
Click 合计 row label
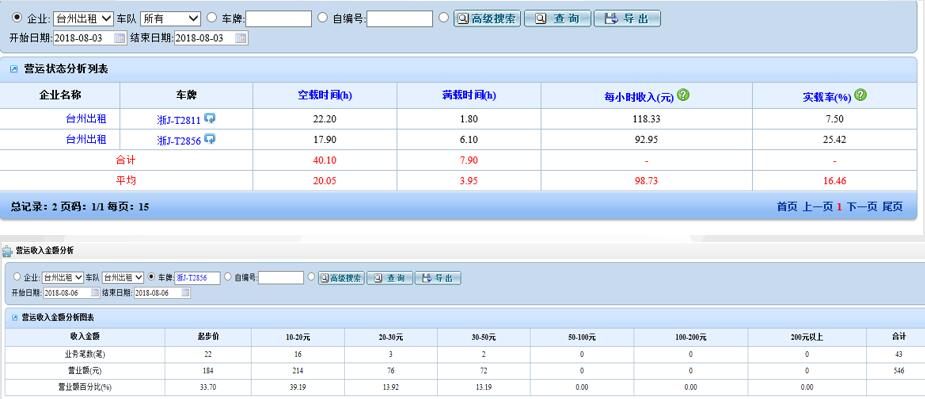[126, 160]
